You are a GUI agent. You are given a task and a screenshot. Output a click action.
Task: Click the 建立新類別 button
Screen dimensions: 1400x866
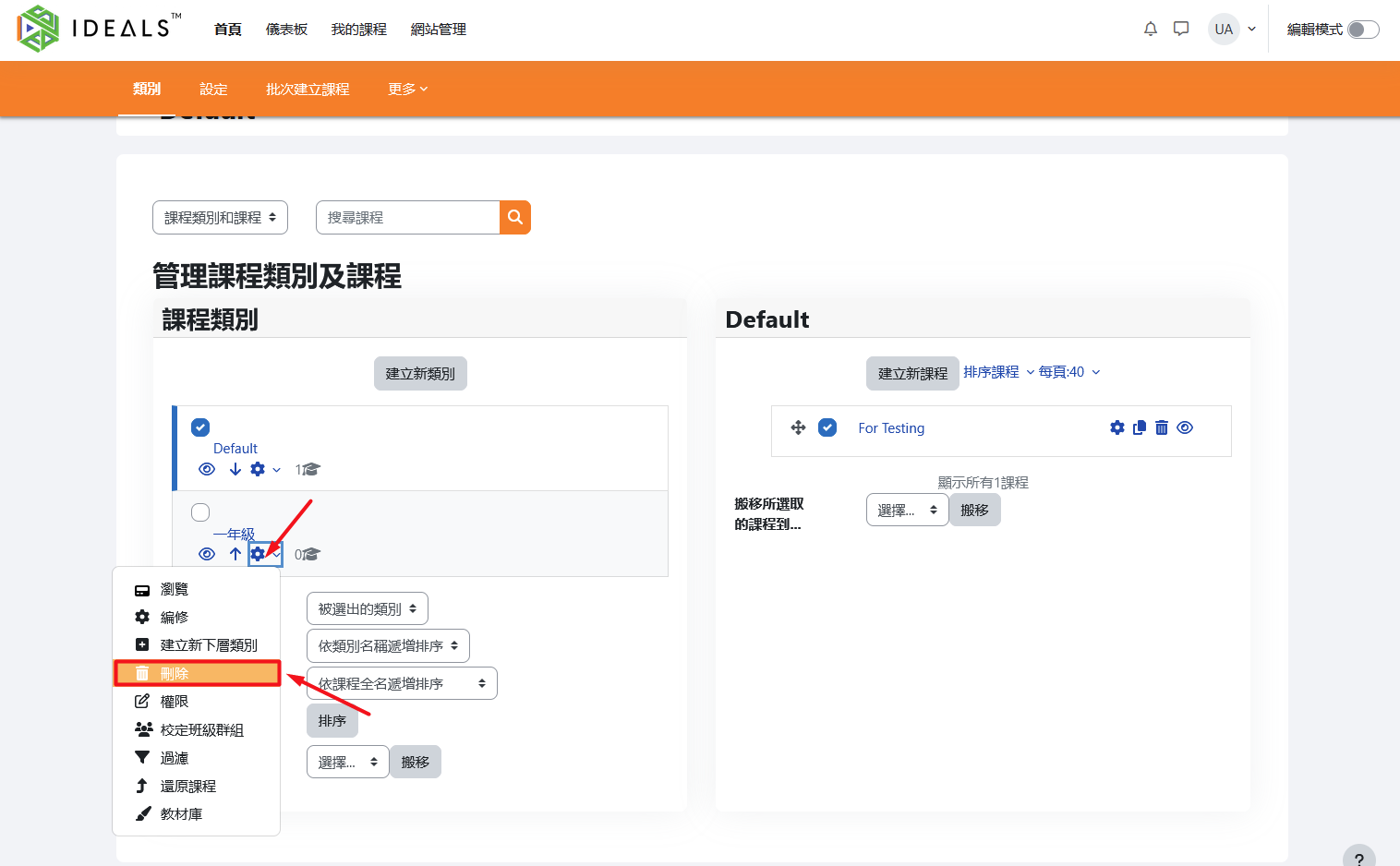tap(420, 374)
